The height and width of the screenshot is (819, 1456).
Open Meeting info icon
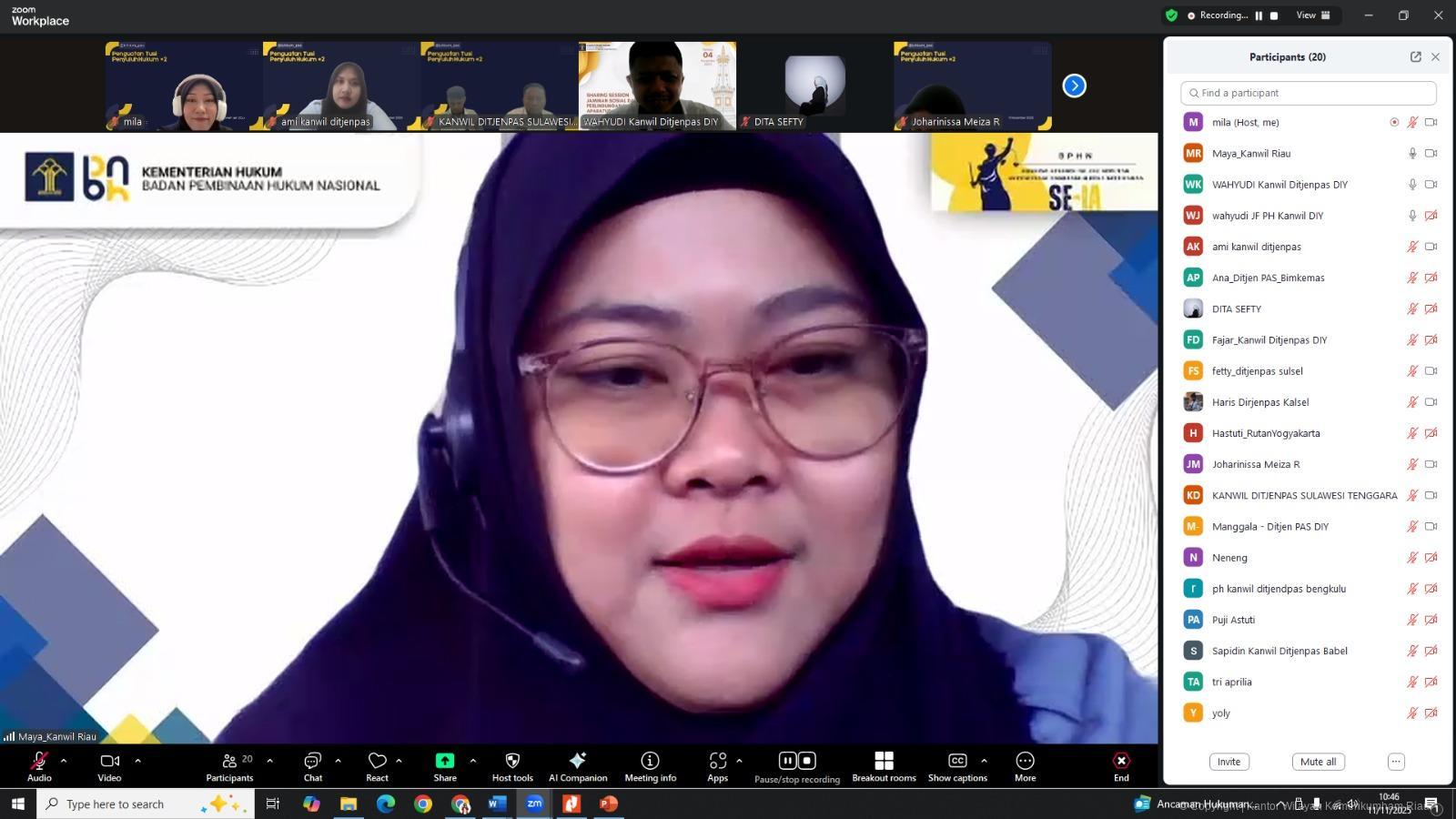[650, 761]
